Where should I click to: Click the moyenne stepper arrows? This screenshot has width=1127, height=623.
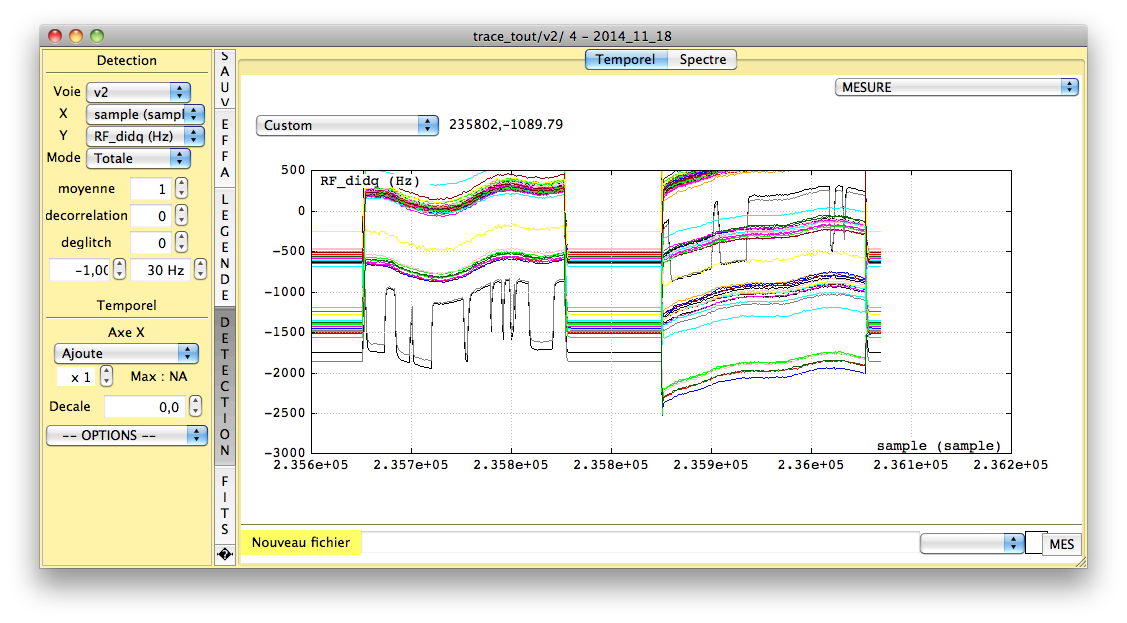click(181, 189)
